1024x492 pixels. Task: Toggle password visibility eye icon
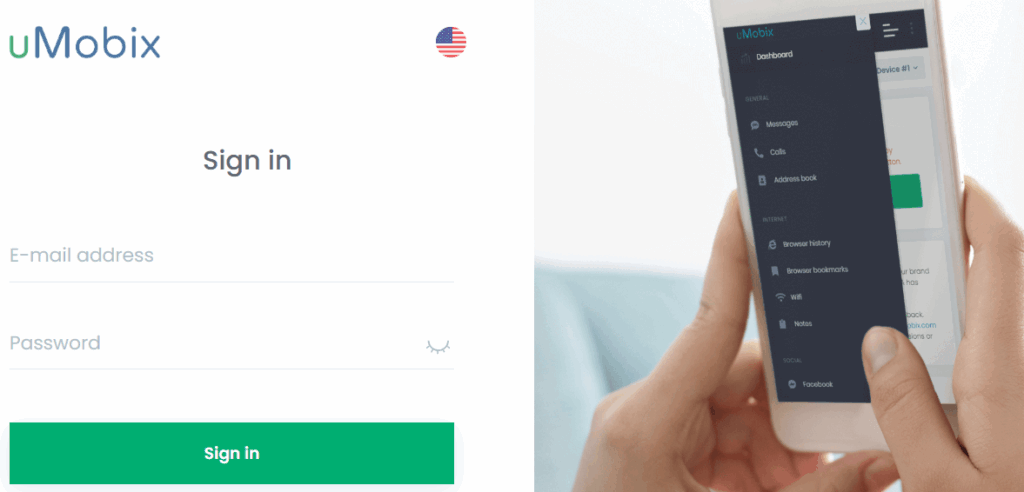coord(438,346)
